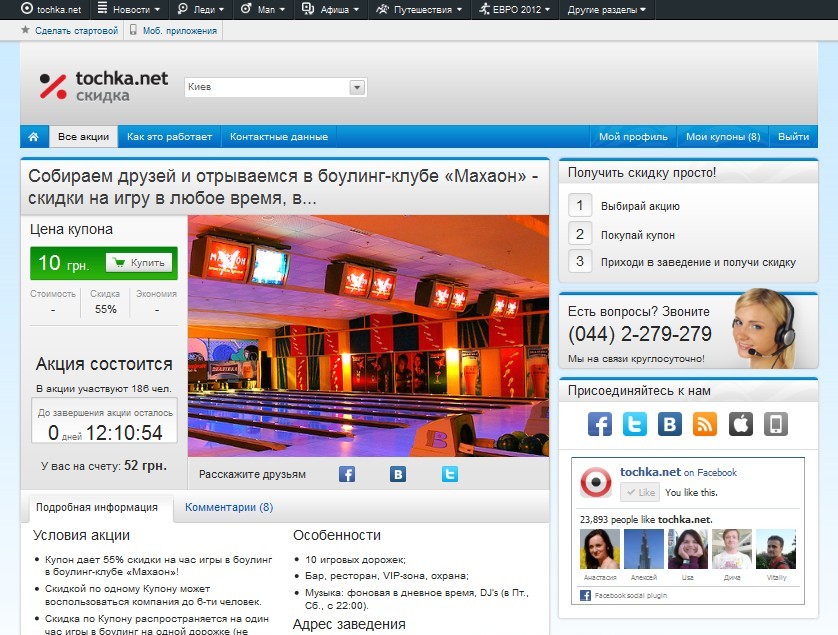Expand the Путешествия top menu
The width and height of the screenshot is (838, 635).
[x=420, y=10]
